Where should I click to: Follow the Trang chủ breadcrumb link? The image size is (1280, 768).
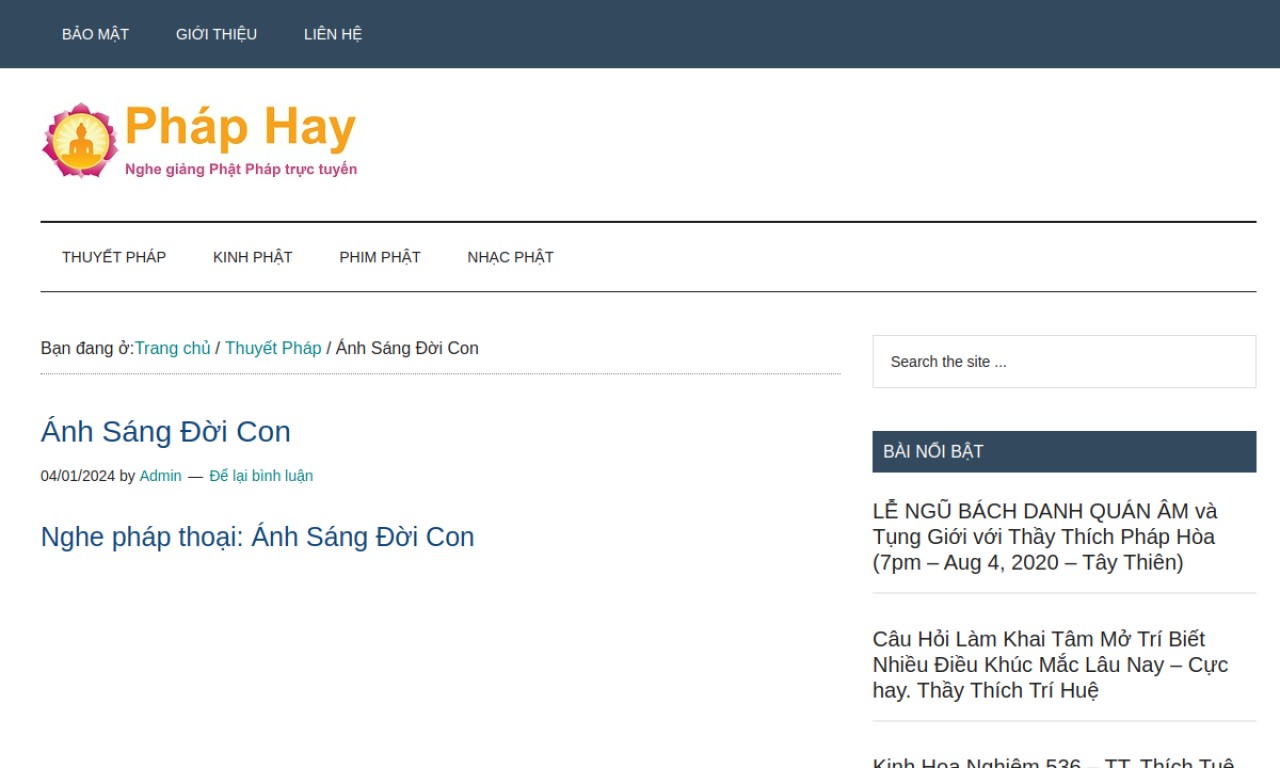point(173,348)
